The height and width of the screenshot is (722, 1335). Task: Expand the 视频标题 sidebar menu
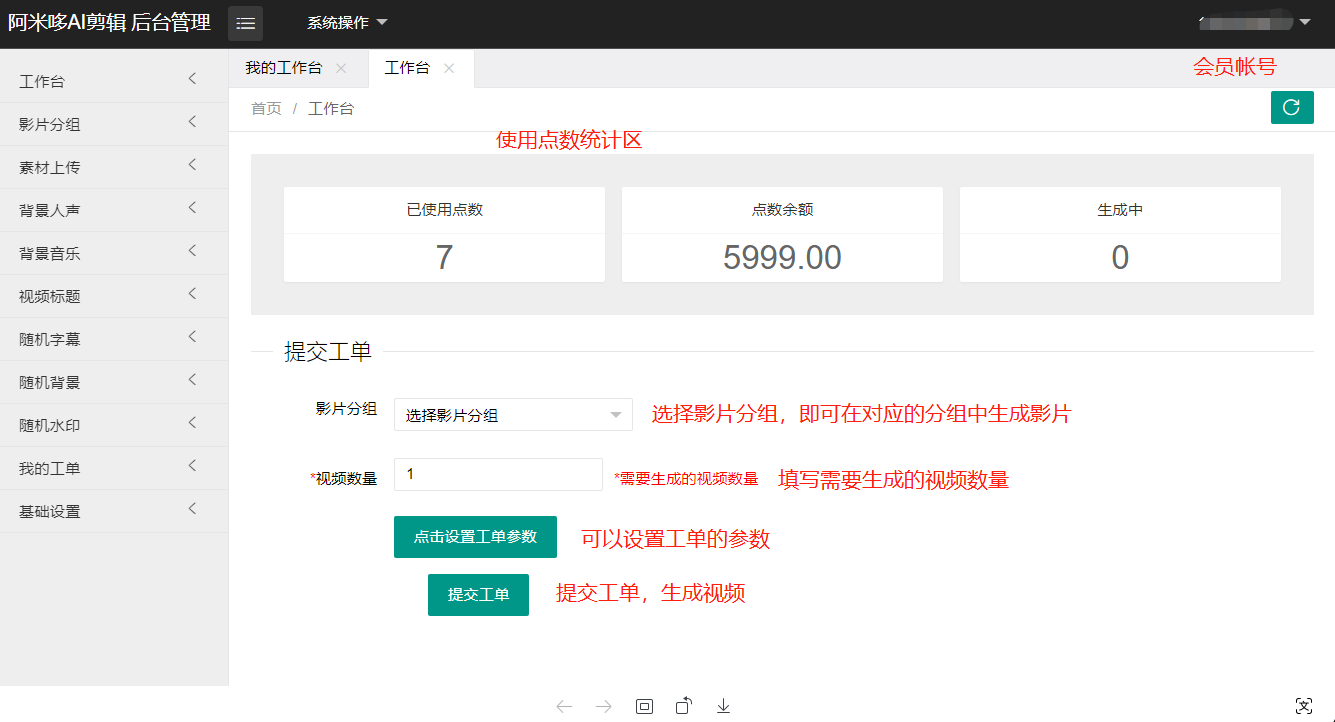(114, 296)
